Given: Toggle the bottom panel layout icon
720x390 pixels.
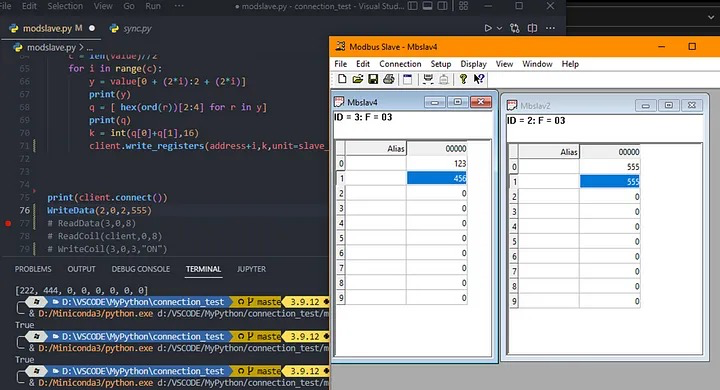Looking at the screenshot, I should (427, 6).
